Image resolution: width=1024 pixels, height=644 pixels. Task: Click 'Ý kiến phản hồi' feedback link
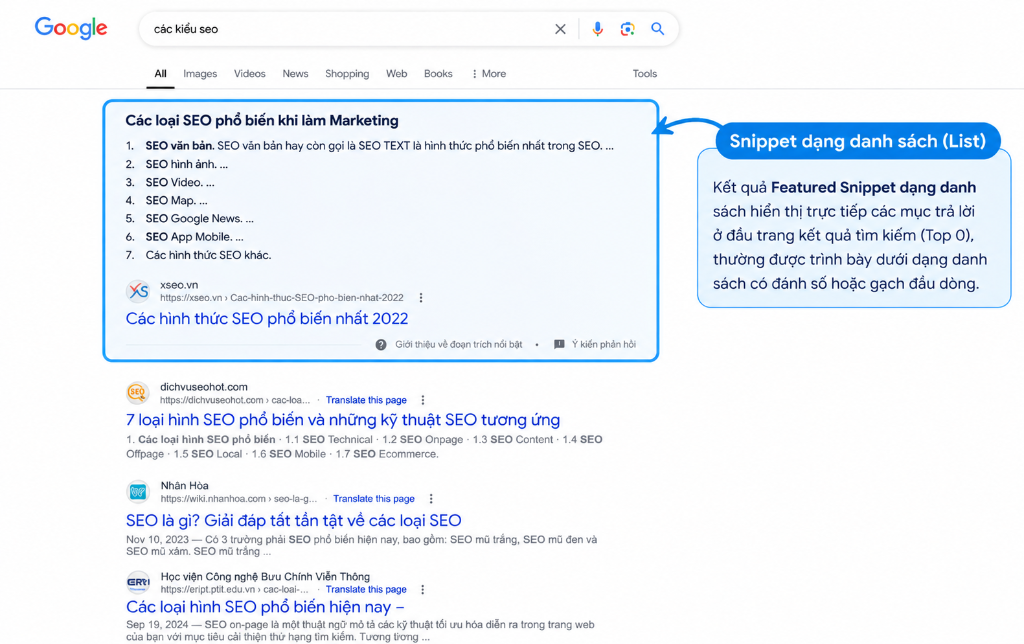coord(604,344)
